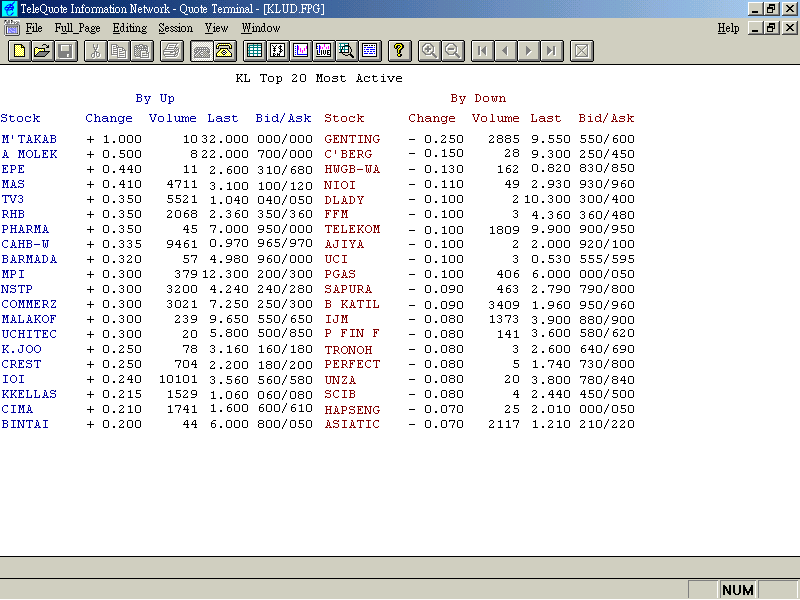Select stock A MOLEK row
800x600 pixels.
click(x=29, y=154)
